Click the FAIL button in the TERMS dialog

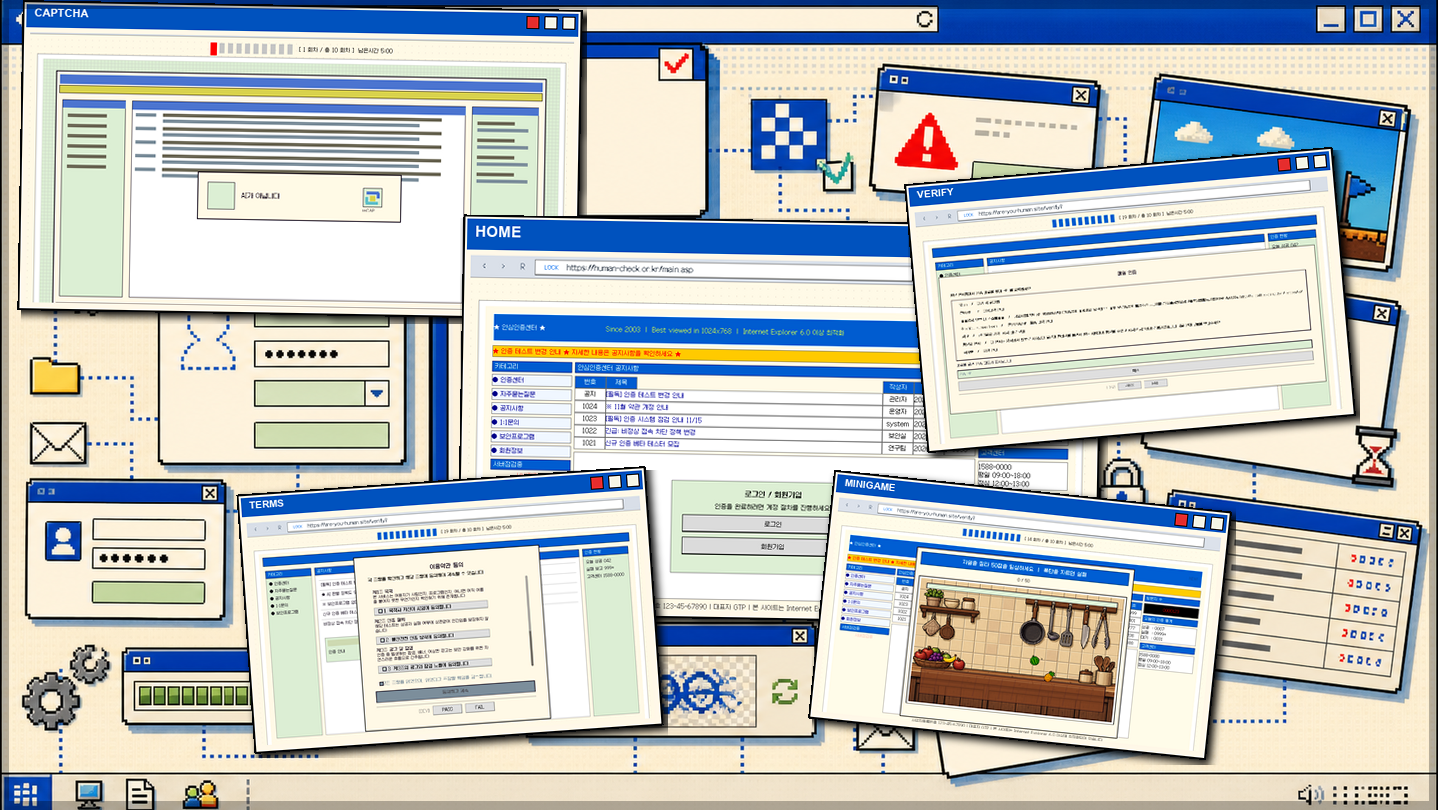480,707
